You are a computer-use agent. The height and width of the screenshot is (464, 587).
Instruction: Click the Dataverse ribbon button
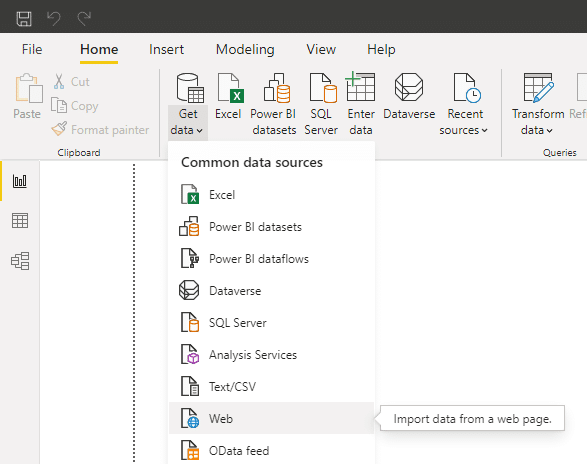coord(409,96)
